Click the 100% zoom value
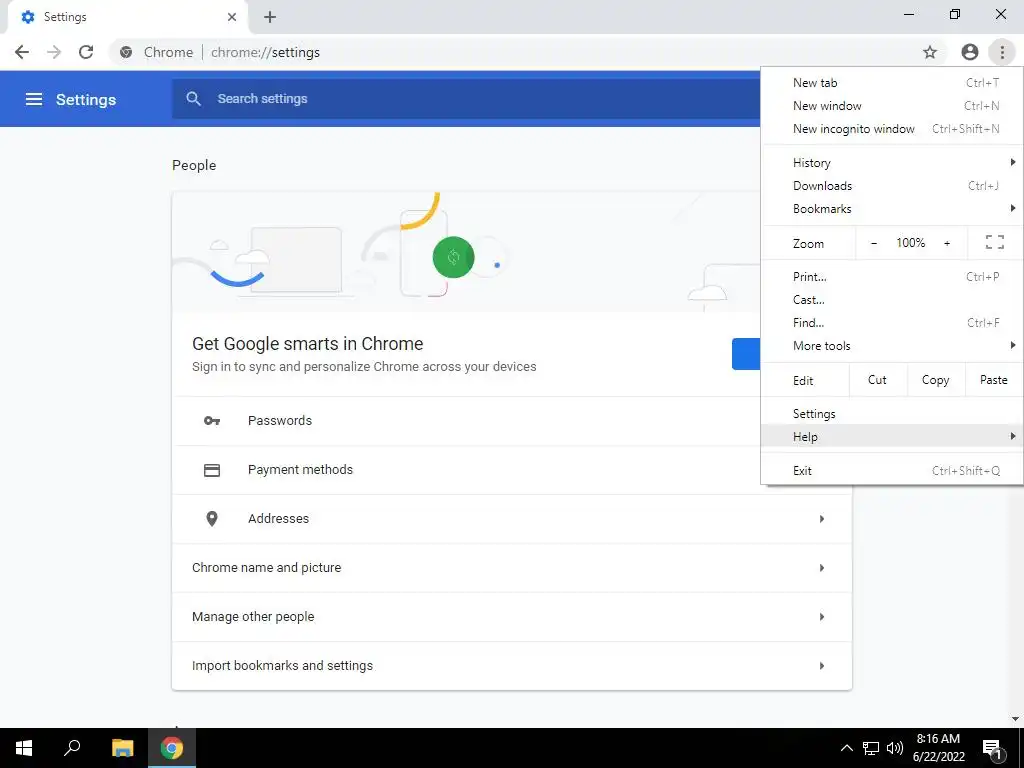 pos(910,243)
